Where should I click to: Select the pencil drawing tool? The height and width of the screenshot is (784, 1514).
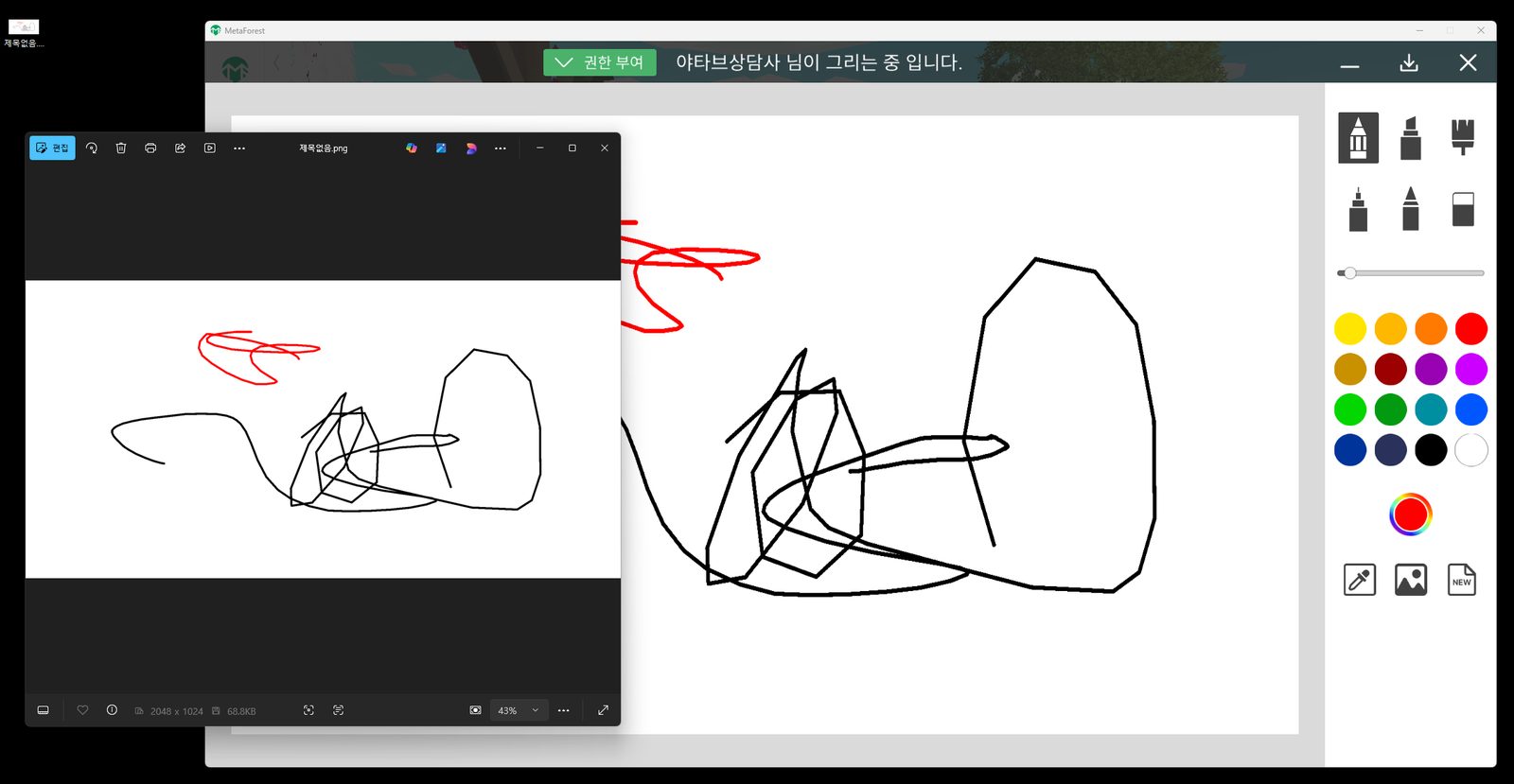(1358, 138)
